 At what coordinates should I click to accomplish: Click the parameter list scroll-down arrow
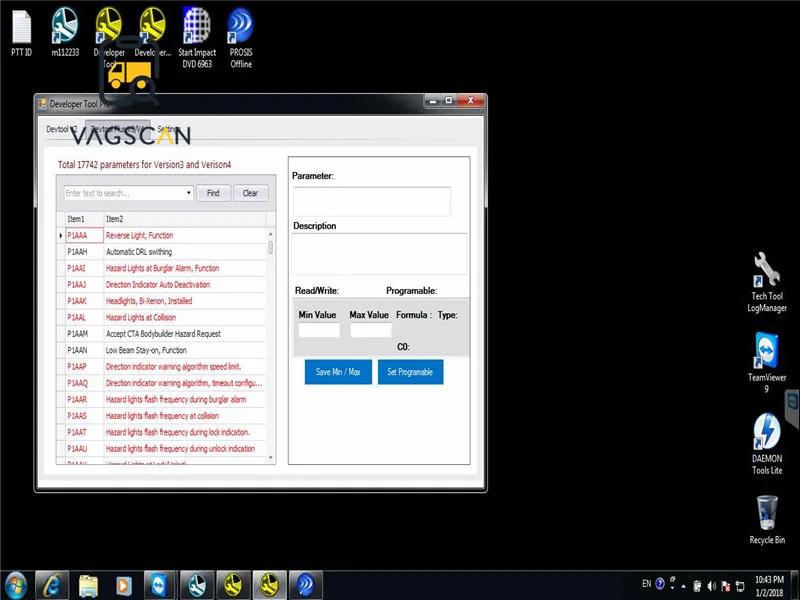(270, 458)
